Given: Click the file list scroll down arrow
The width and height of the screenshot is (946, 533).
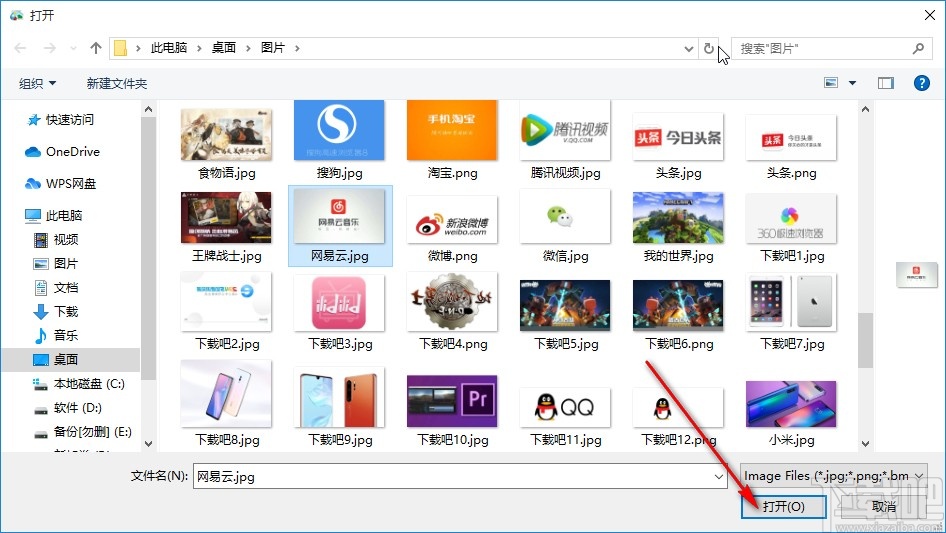Looking at the screenshot, I should (865, 444).
